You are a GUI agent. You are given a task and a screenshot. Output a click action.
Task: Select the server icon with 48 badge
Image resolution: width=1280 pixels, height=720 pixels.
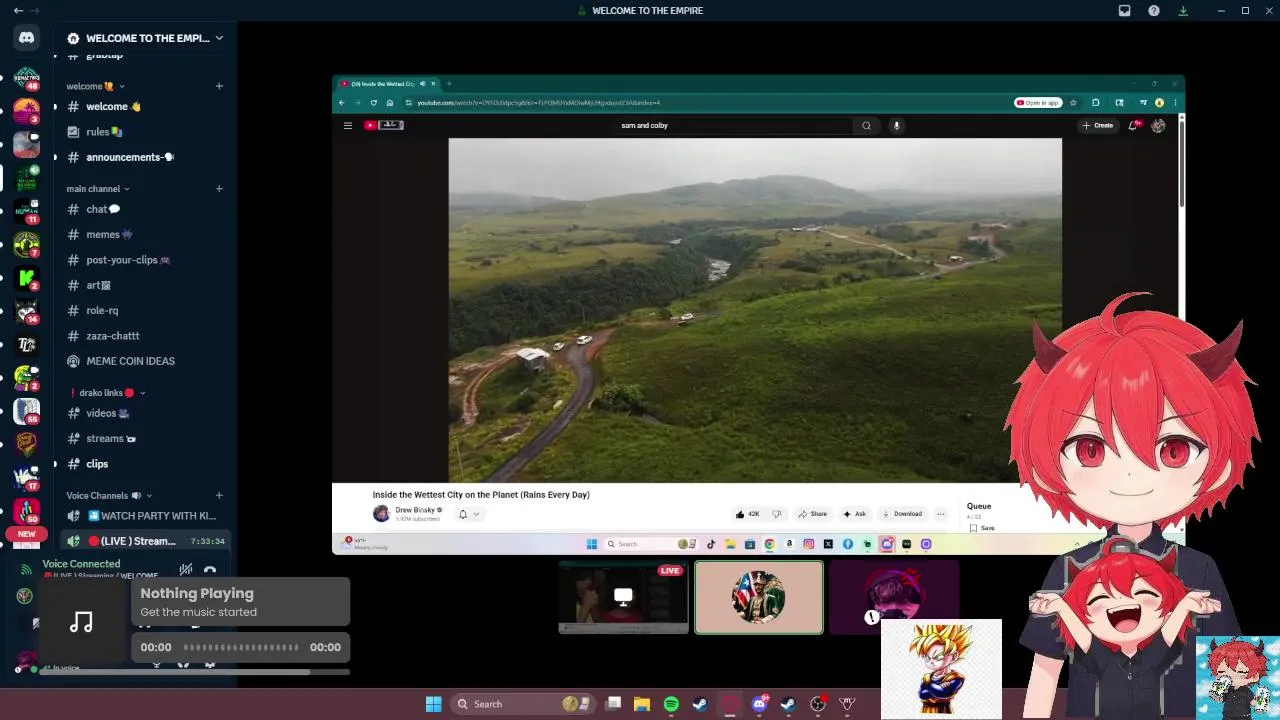(x=27, y=78)
